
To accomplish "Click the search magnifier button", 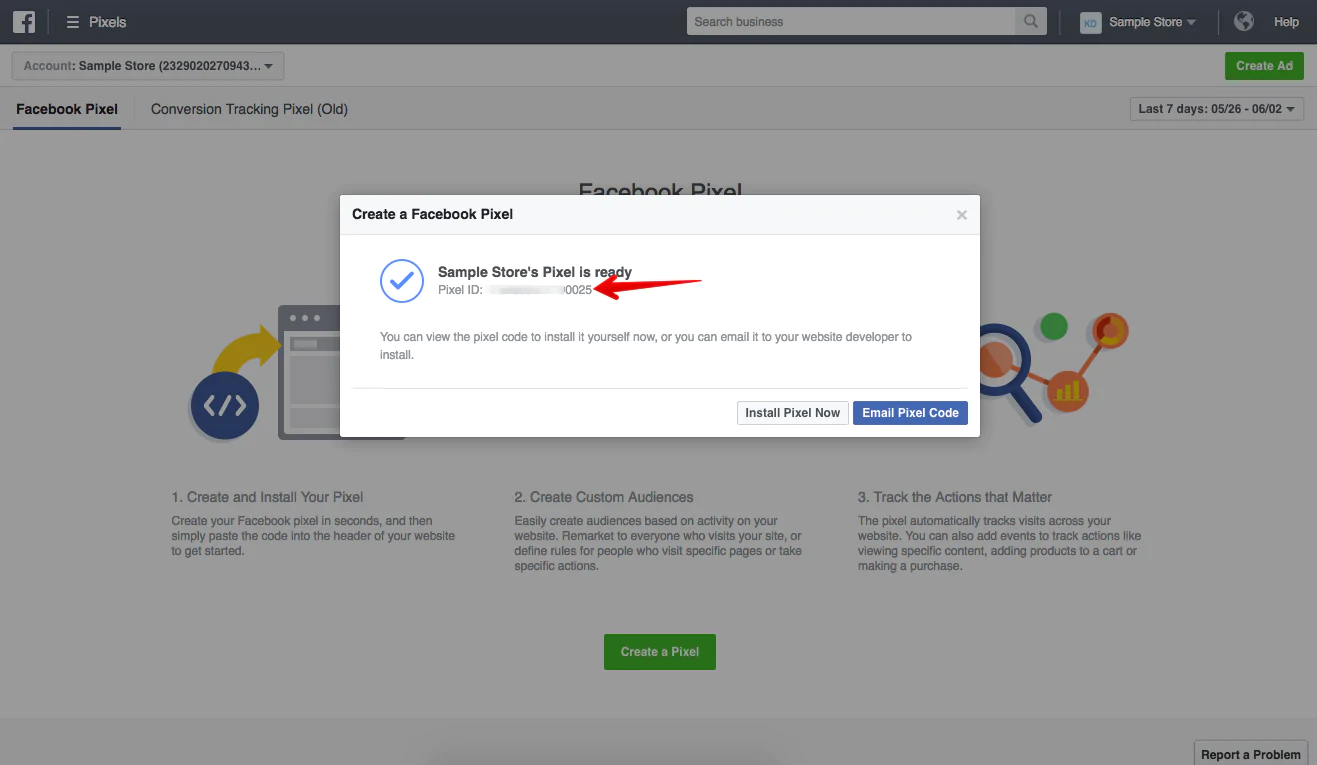I will coord(1030,21).
